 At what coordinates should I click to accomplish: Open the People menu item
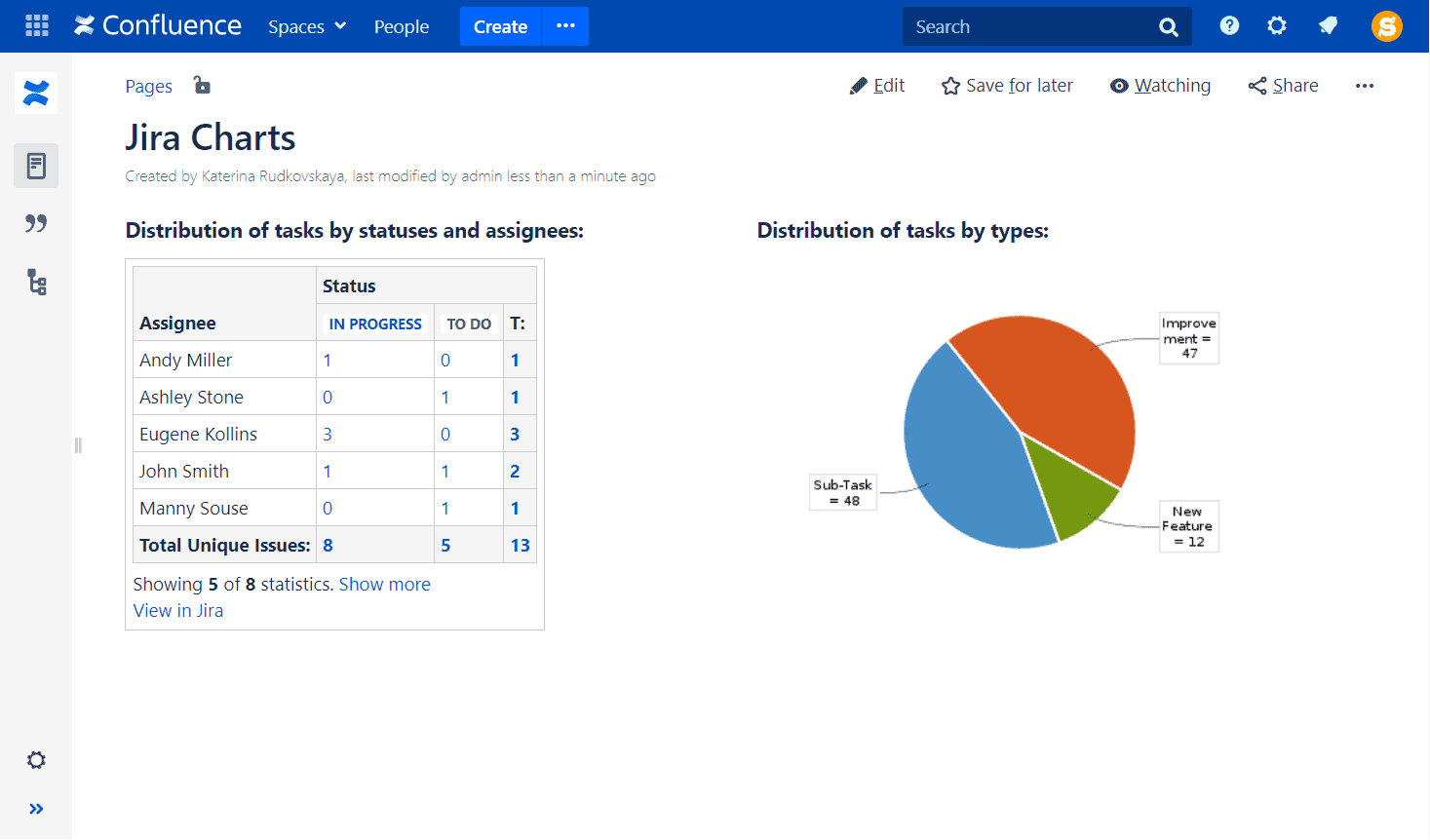tap(401, 27)
